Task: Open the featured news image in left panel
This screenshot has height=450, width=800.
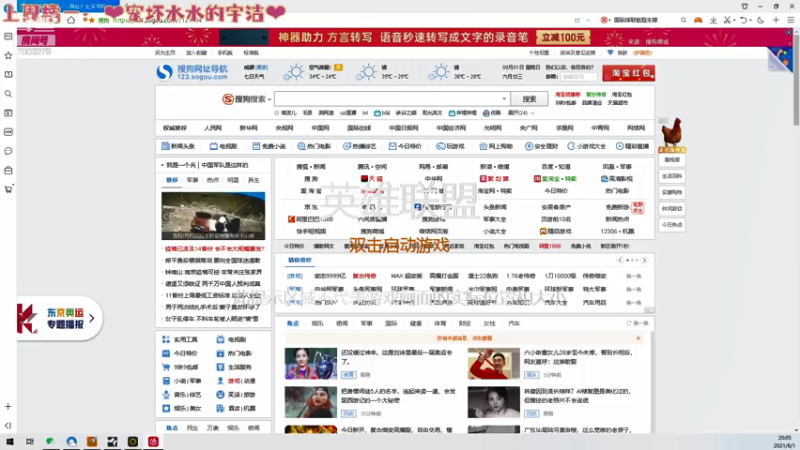Action: (x=213, y=216)
